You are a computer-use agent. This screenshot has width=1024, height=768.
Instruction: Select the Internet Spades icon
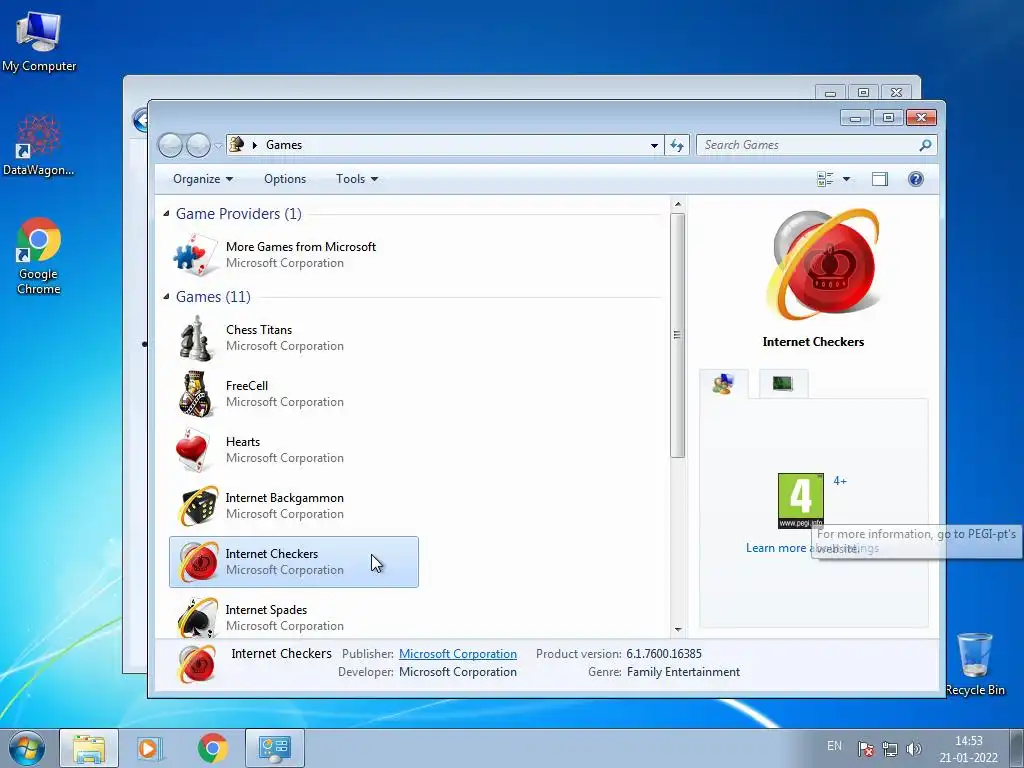(199, 618)
